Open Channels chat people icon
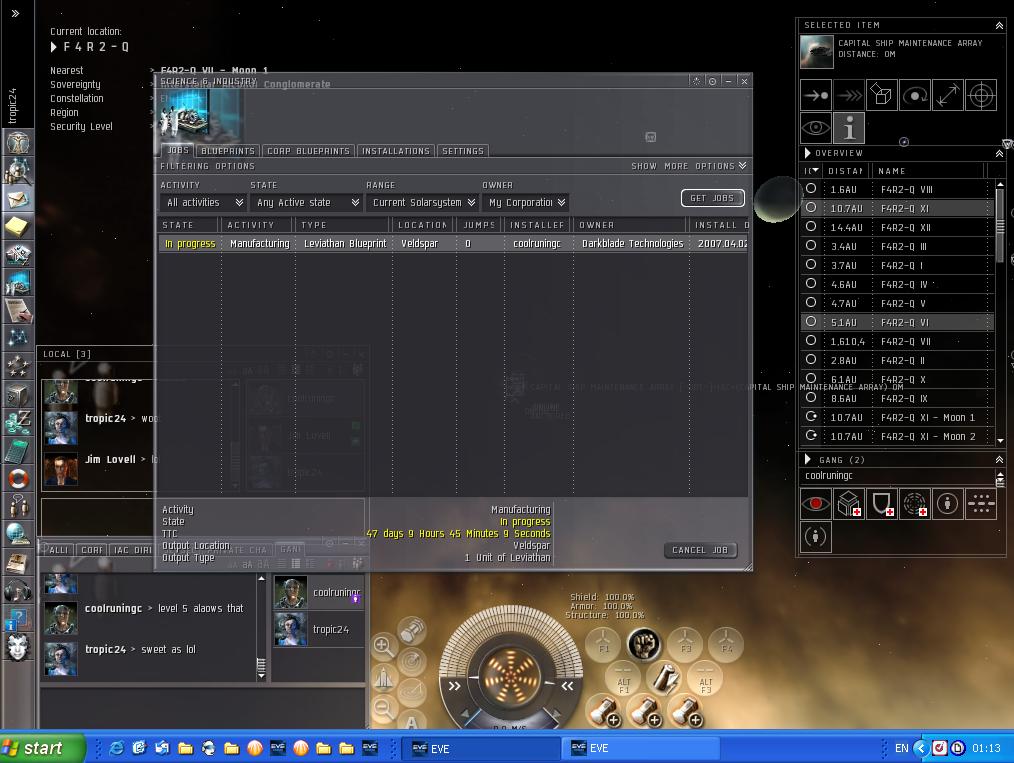 click(x=17, y=506)
